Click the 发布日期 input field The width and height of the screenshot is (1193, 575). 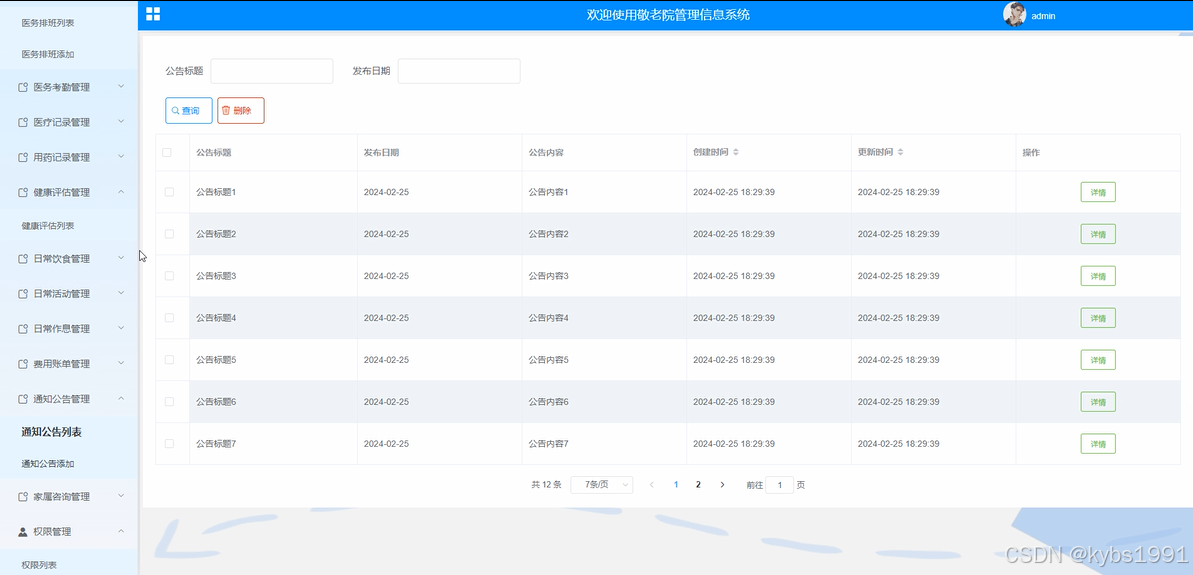point(459,71)
